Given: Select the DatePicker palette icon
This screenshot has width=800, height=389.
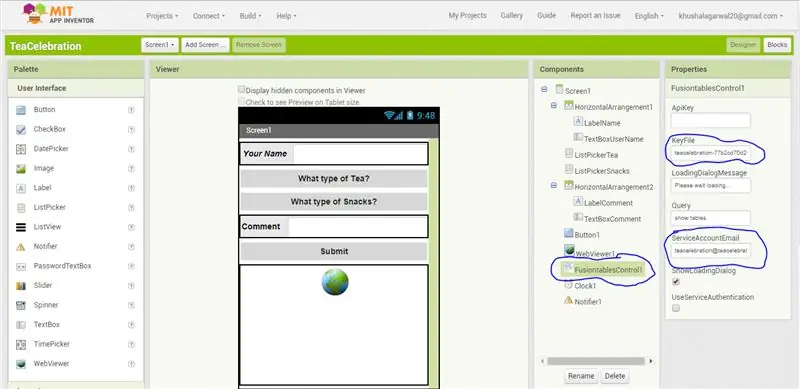Looking at the screenshot, I should [21, 149].
